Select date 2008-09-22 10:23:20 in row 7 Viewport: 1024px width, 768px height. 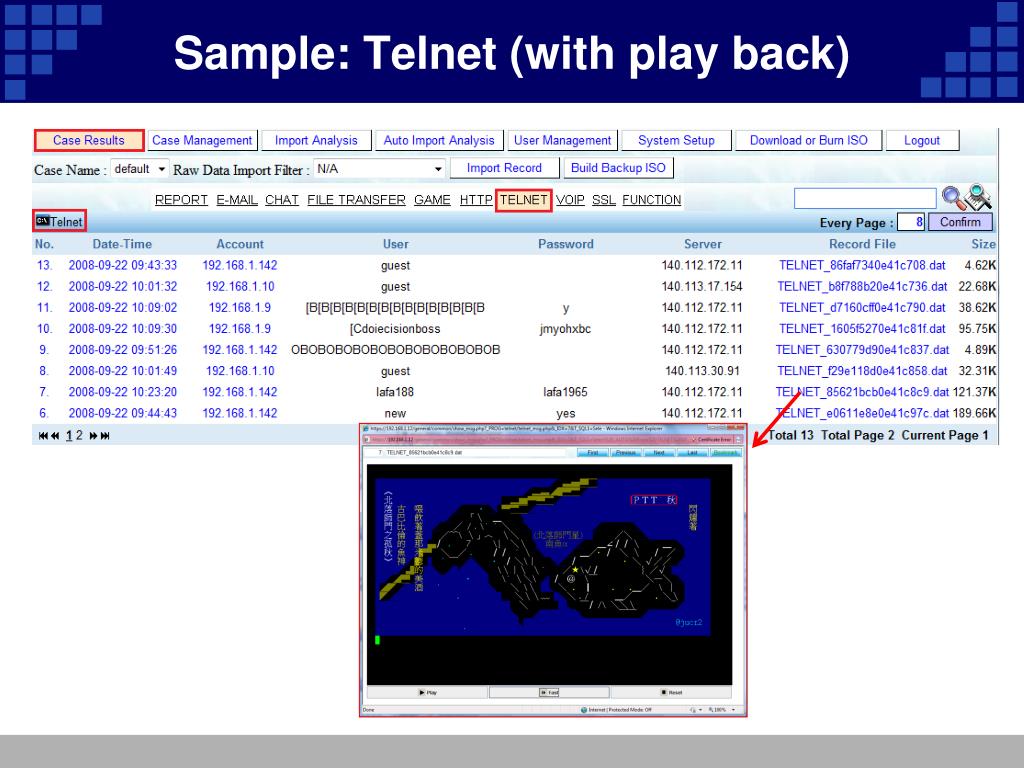click(123, 392)
